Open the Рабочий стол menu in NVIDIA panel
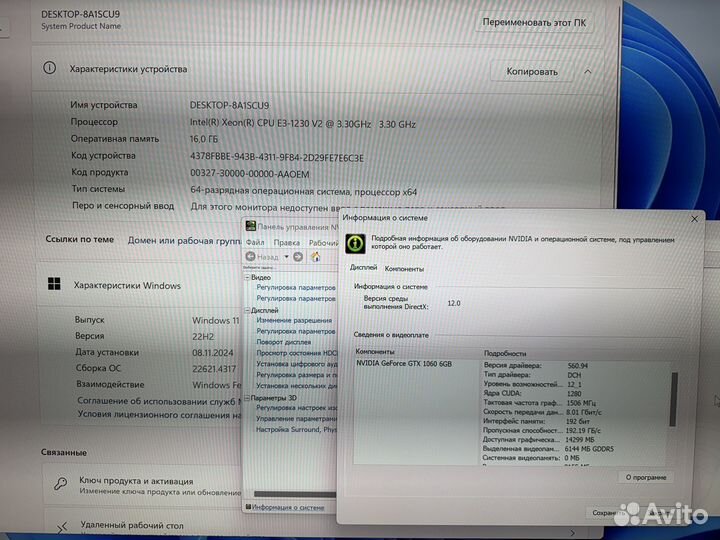Viewport: 720px width, 540px height. coord(323,242)
